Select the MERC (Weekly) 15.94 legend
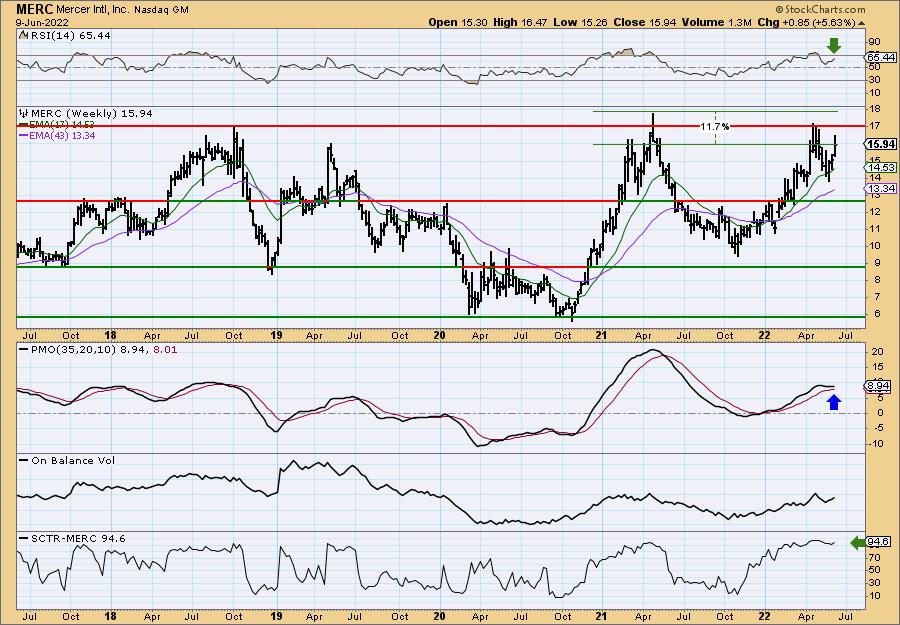Viewport: 900px width, 625px height. 91,114
